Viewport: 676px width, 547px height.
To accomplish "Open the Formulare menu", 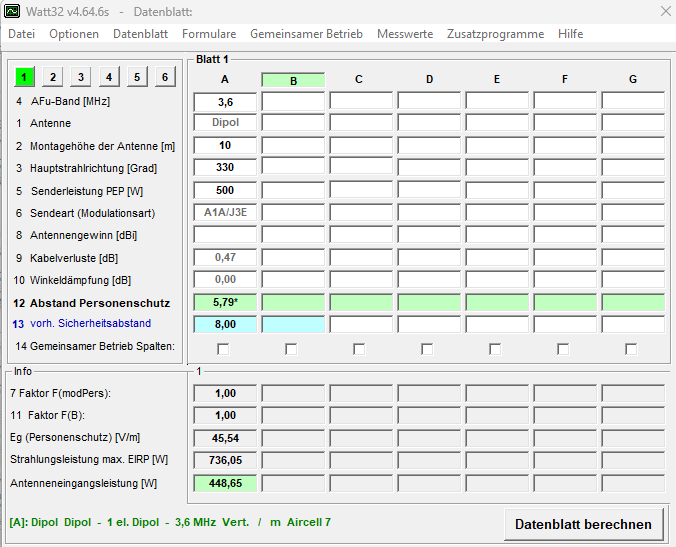I will tap(209, 34).
